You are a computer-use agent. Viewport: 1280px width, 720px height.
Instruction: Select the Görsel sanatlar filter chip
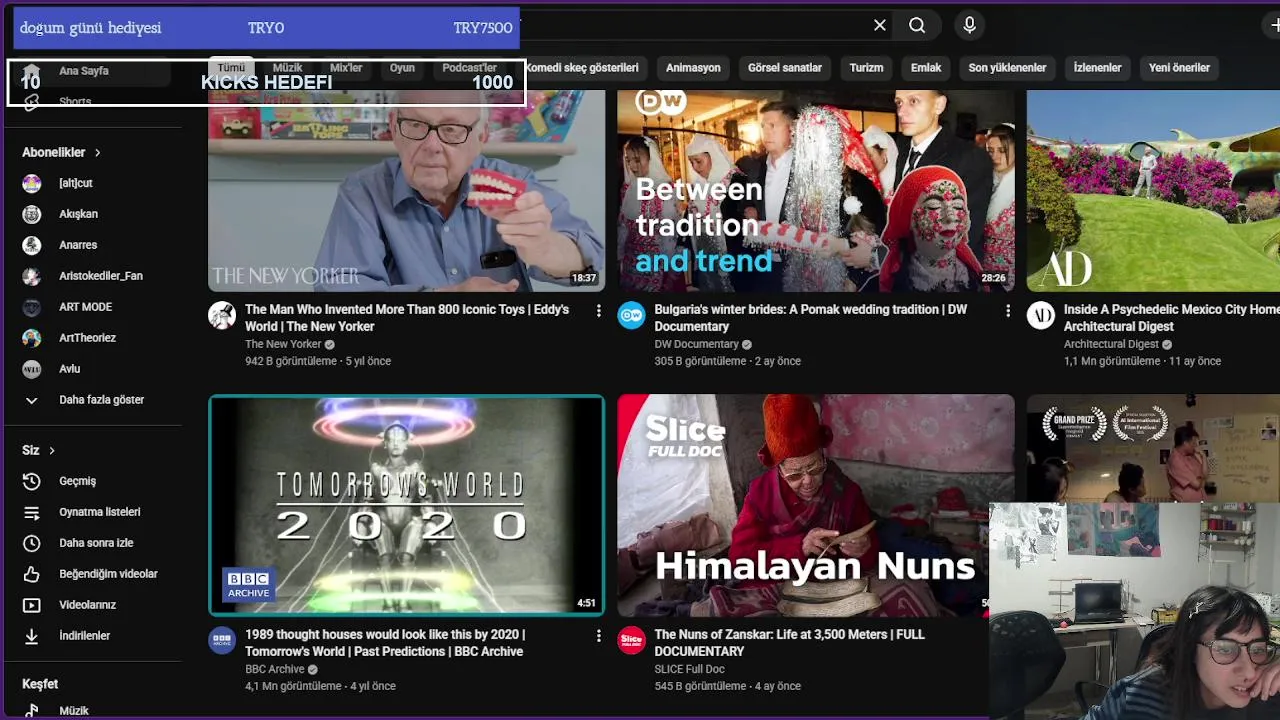tap(785, 68)
